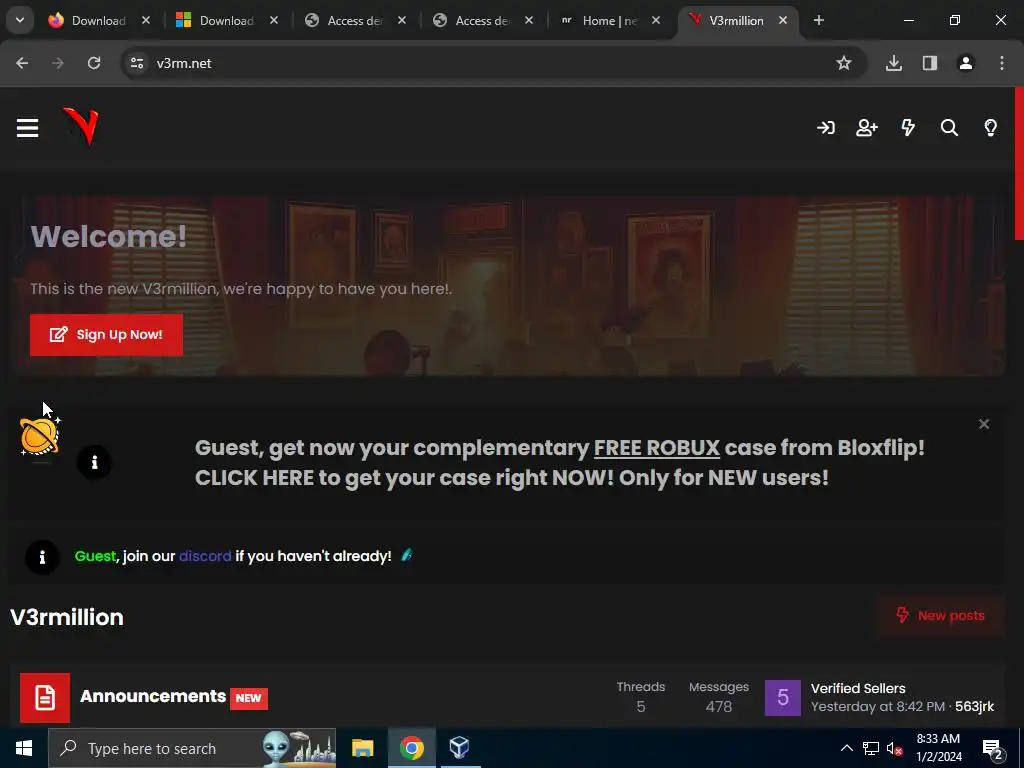Image resolution: width=1024 pixels, height=768 pixels.
Task: Open the notification center icon
Action: click(993, 749)
